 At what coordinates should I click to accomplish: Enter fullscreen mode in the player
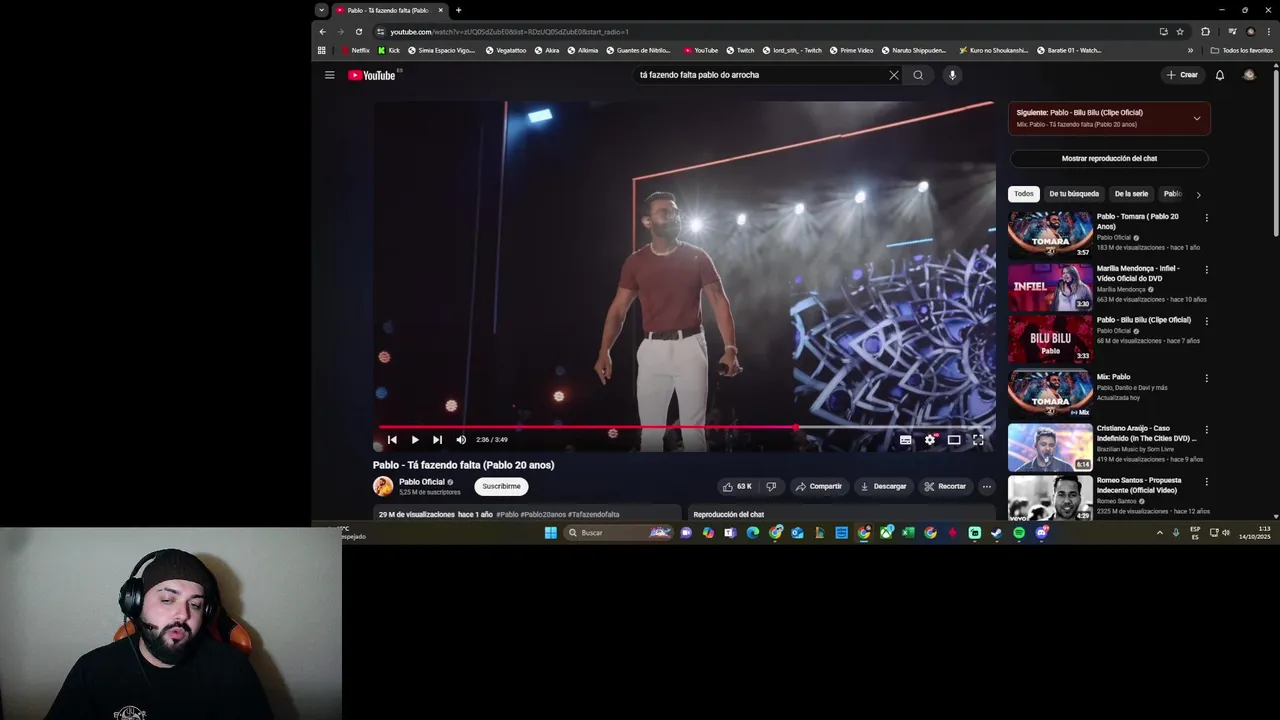(978, 440)
